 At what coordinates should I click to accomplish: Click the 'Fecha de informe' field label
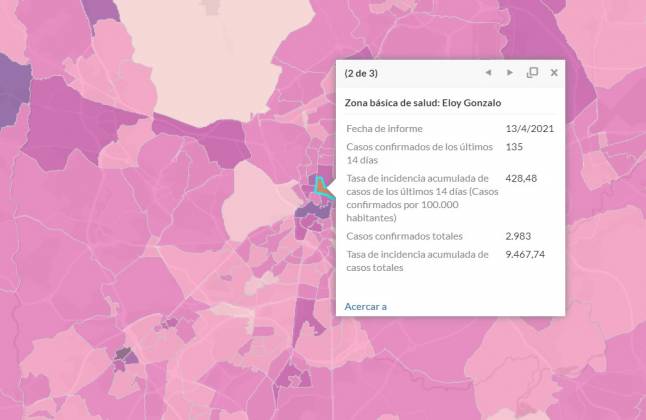pyautogui.click(x=384, y=129)
